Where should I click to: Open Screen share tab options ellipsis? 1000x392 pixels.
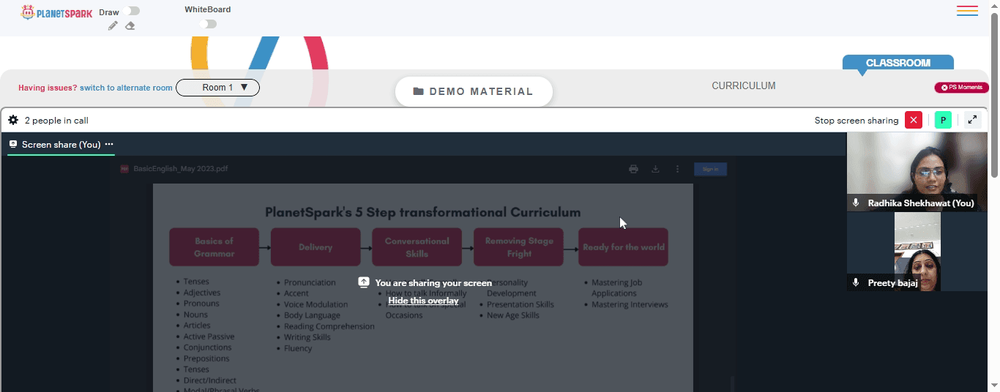[109, 145]
